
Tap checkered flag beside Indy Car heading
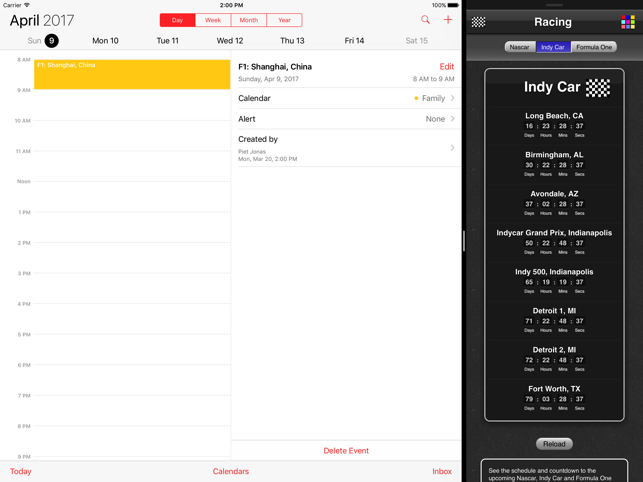(597, 88)
